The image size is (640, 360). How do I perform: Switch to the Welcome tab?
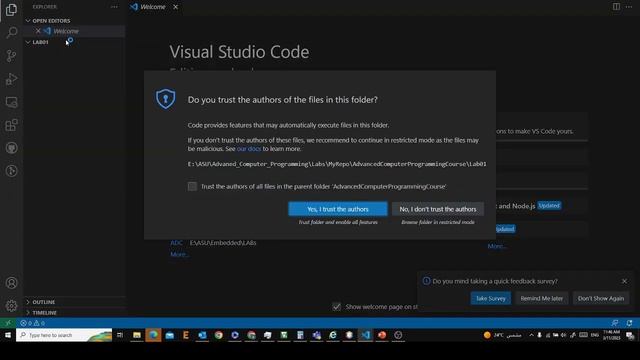point(153,7)
